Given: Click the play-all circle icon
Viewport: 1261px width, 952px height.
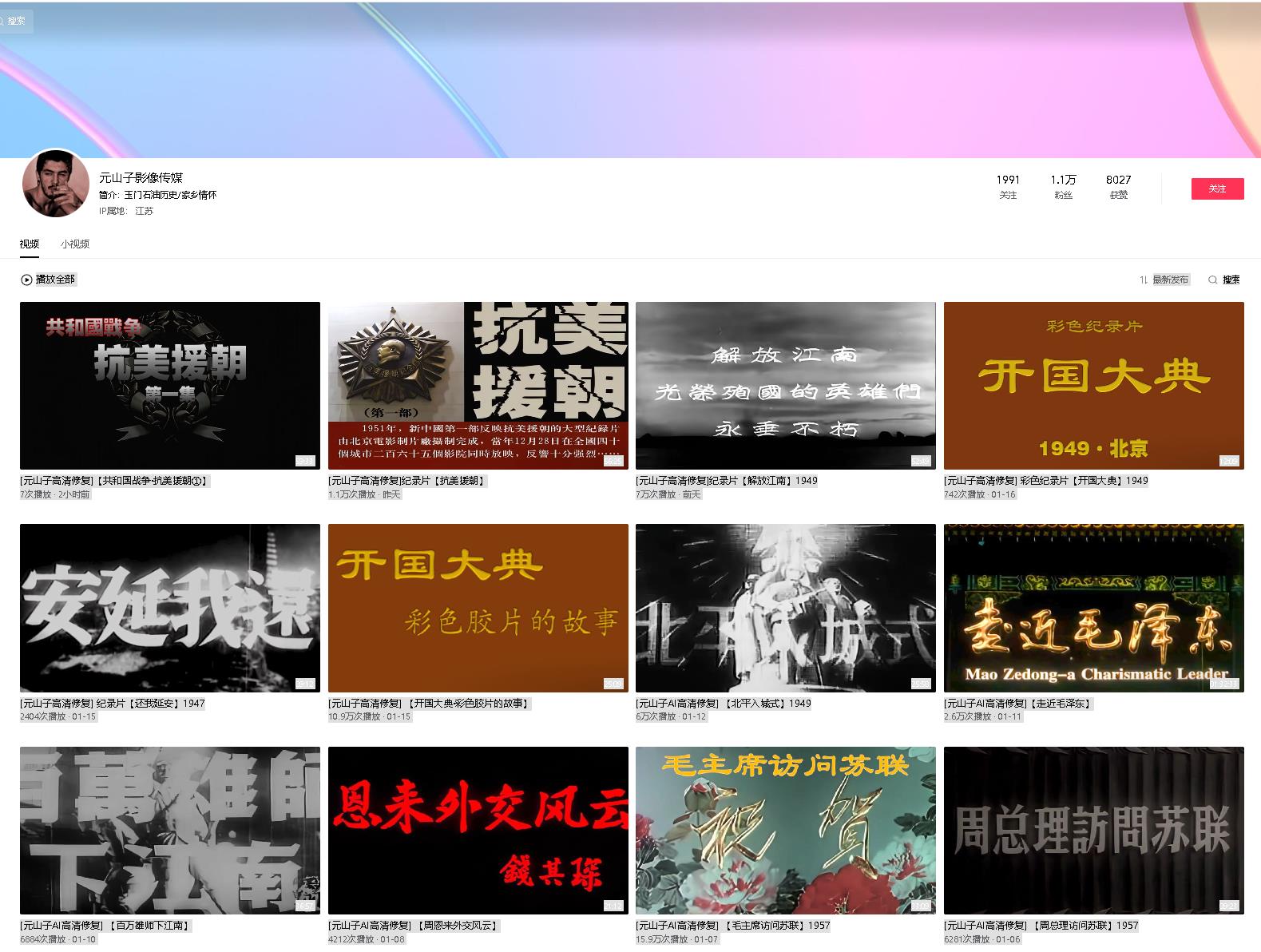Looking at the screenshot, I should (26, 280).
